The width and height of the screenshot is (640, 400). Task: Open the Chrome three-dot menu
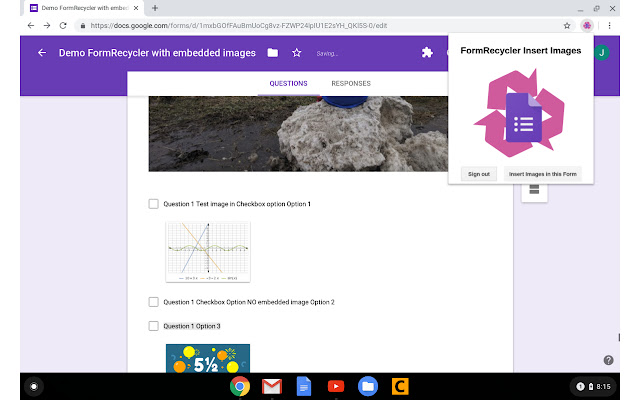(610, 25)
